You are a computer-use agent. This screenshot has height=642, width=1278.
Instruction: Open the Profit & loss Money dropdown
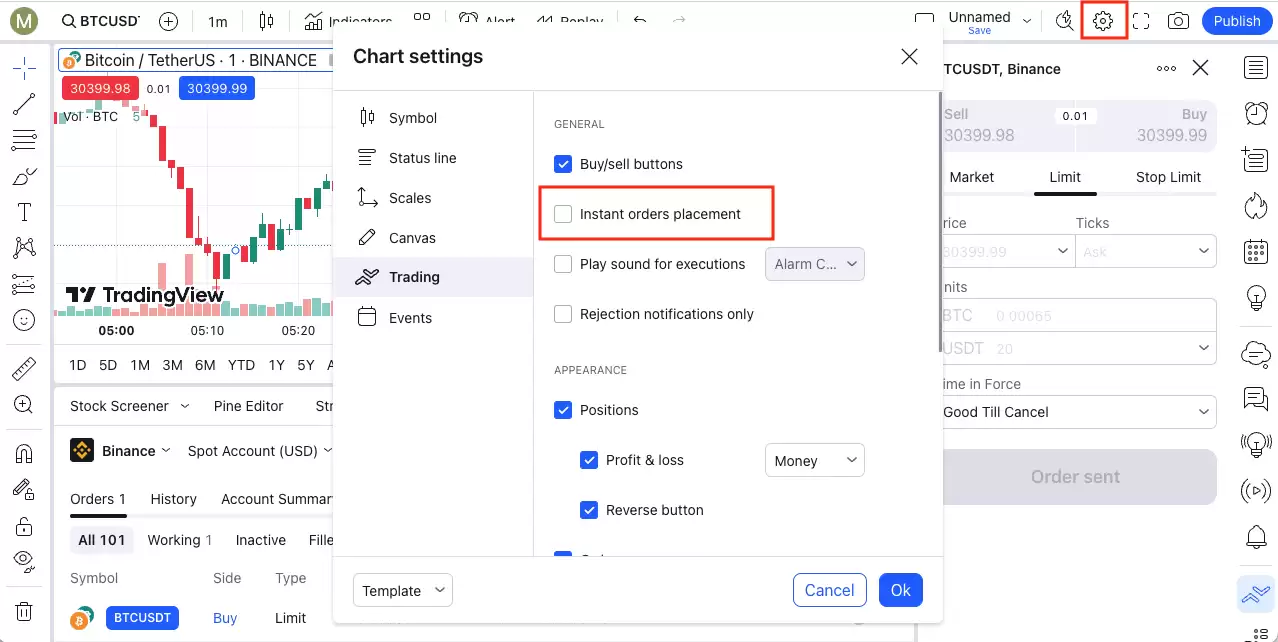pyautogui.click(x=815, y=460)
